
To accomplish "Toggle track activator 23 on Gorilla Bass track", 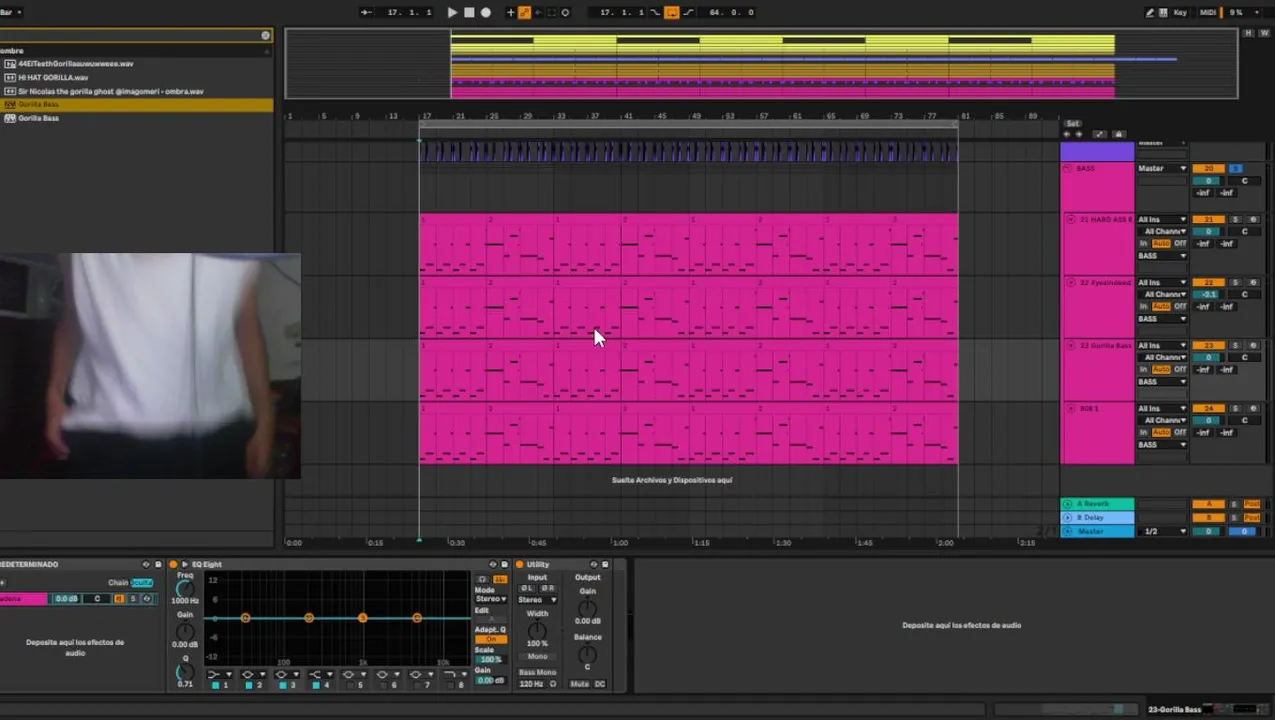I will coord(1209,345).
